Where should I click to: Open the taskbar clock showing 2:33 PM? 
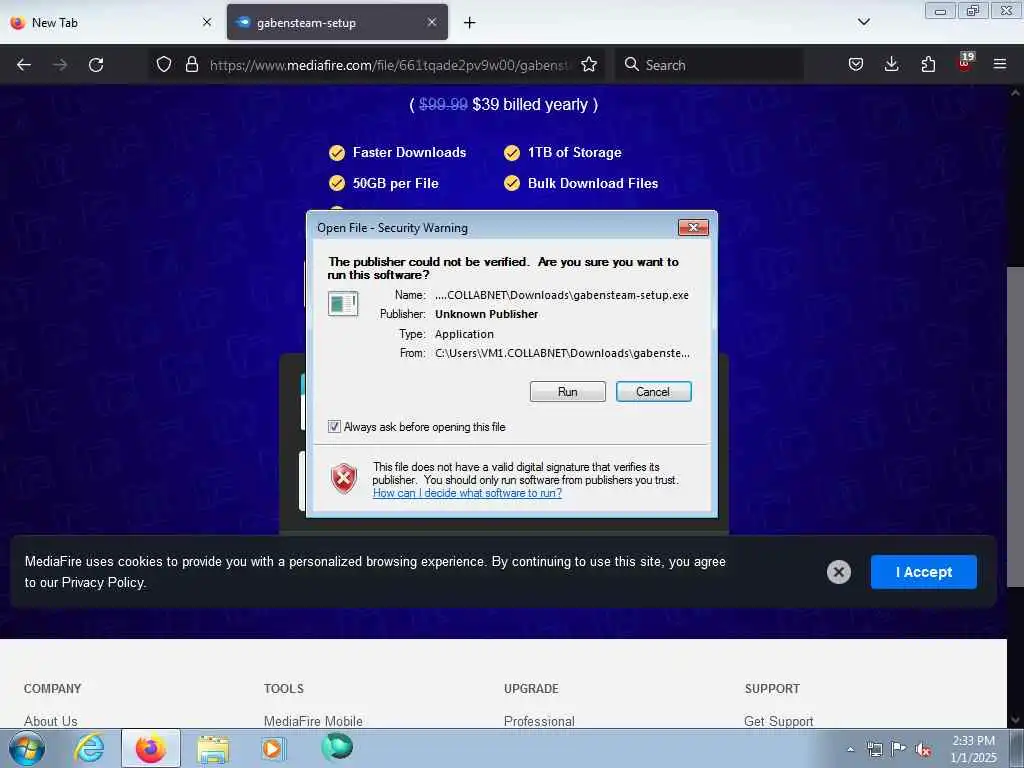973,749
